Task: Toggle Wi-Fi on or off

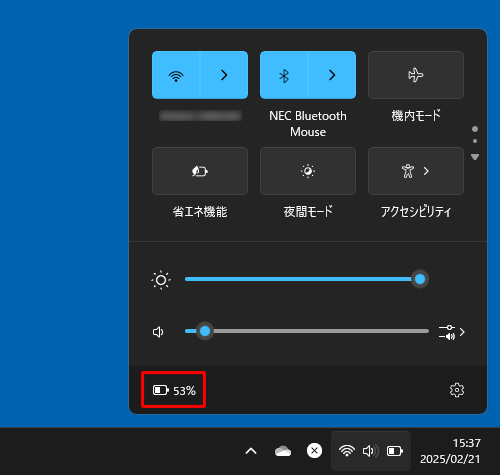Action: tap(176, 75)
